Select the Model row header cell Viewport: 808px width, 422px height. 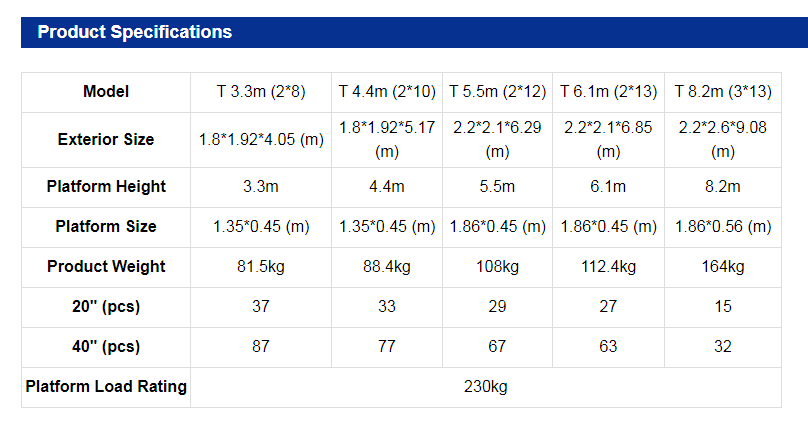[106, 92]
